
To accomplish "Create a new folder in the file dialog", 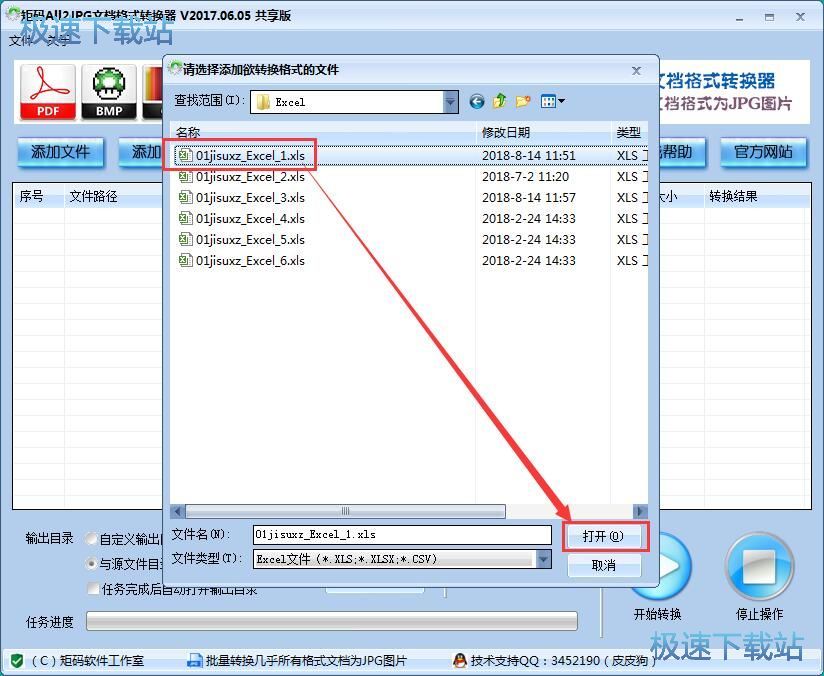I will click(x=522, y=101).
